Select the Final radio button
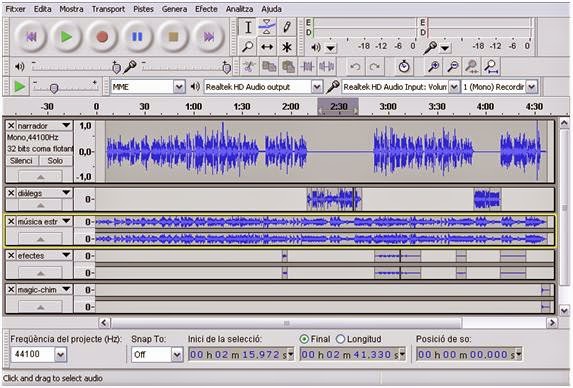The height and width of the screenshot is (388, 573). click(x=304, y=339)
